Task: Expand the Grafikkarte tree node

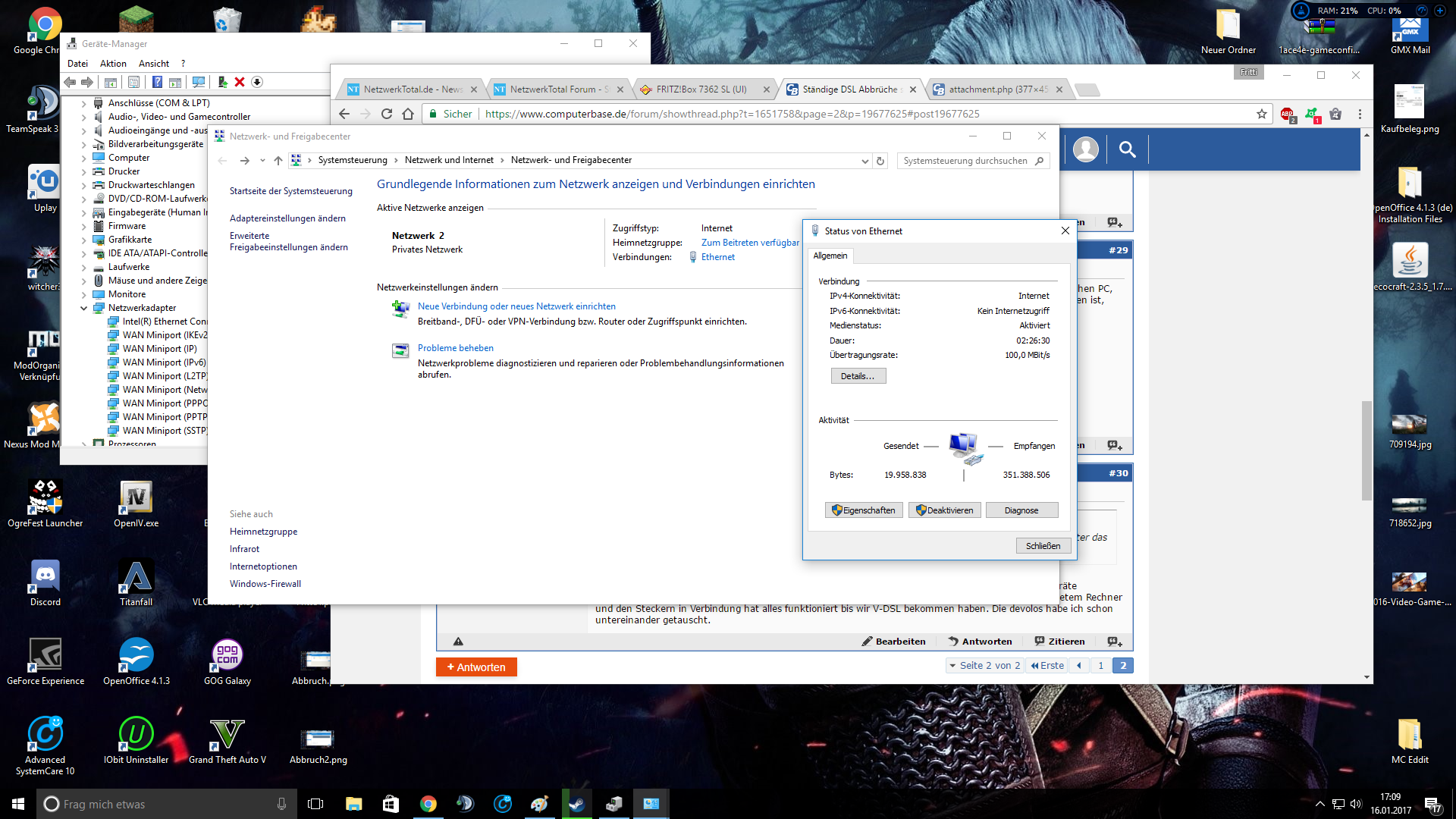Action: tap(84, 240)
